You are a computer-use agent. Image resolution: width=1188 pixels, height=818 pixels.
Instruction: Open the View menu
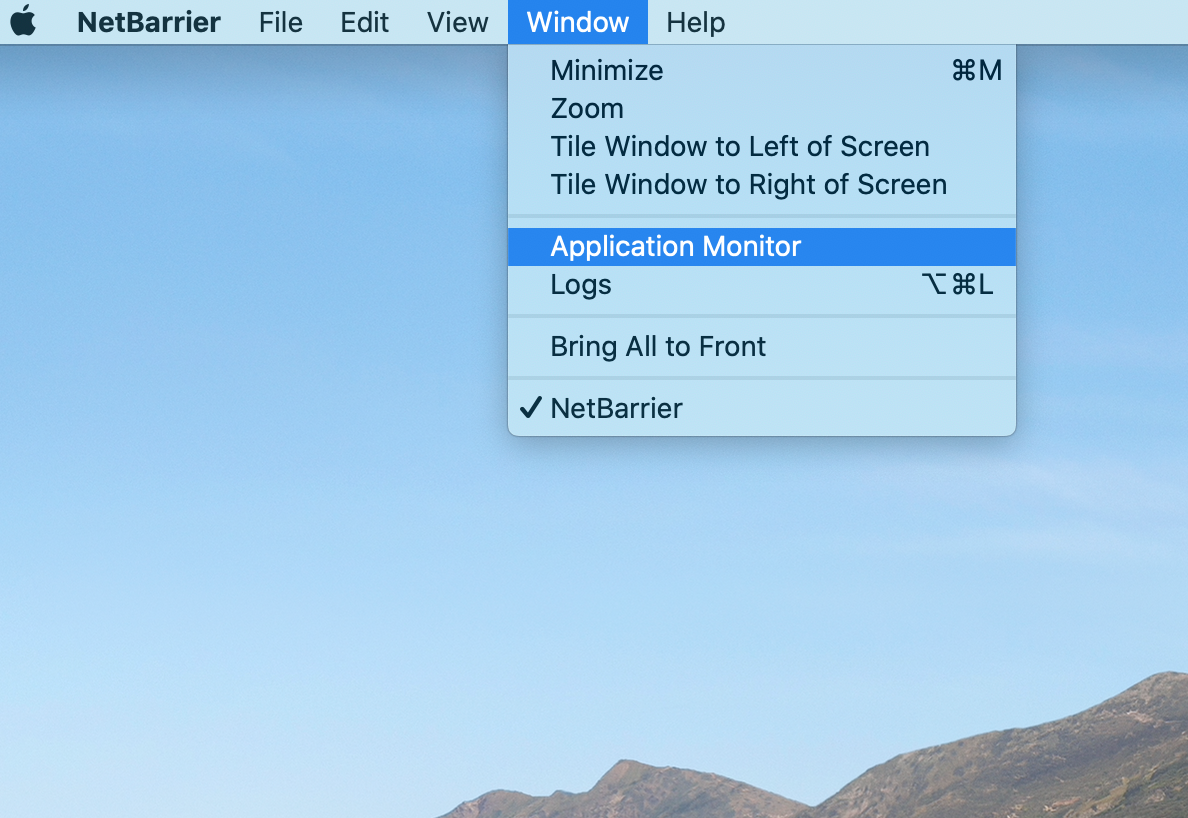click(457, 22)
